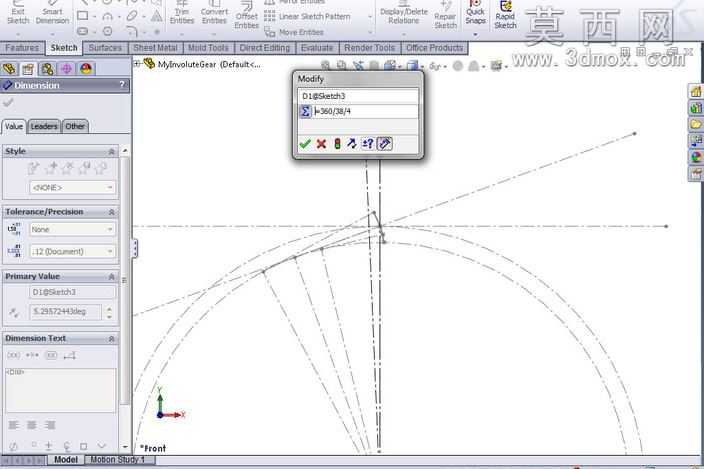Switch to the Other tab
The width and height of the screenshot is (704, 469).
(75, 127)
